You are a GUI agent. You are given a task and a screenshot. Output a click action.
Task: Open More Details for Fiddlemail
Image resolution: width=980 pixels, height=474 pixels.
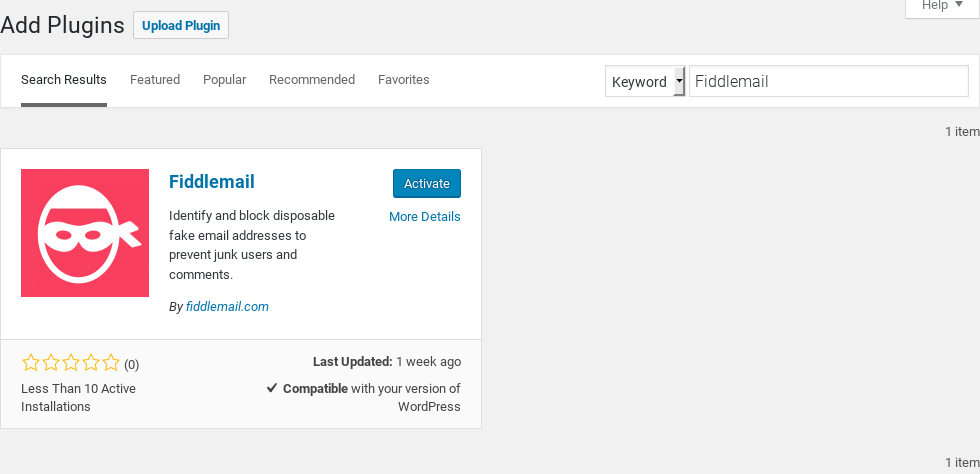pos(425,216)
